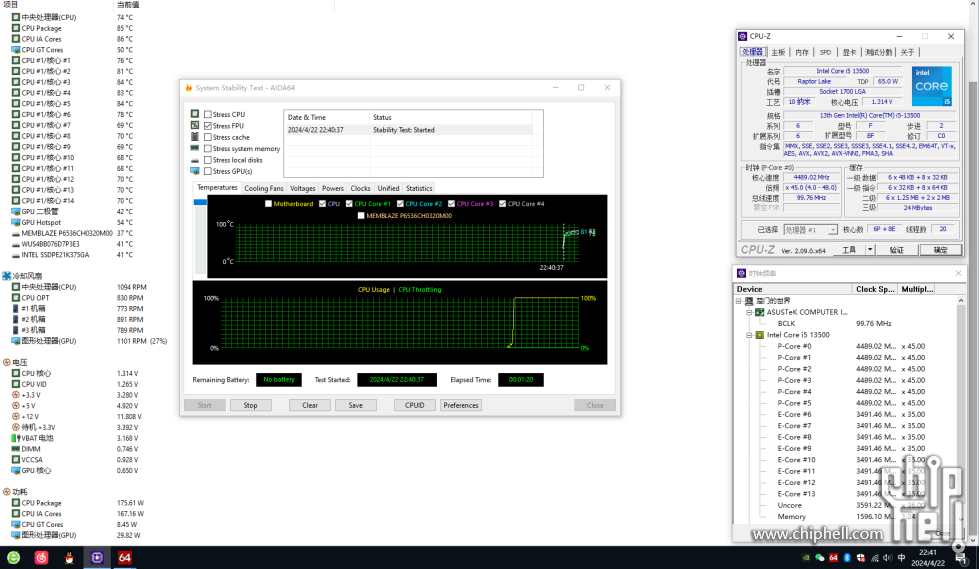This screenshot has width=979, height=569.
Task: Select the Stability Test: Started log row
Action: (409, 130)
